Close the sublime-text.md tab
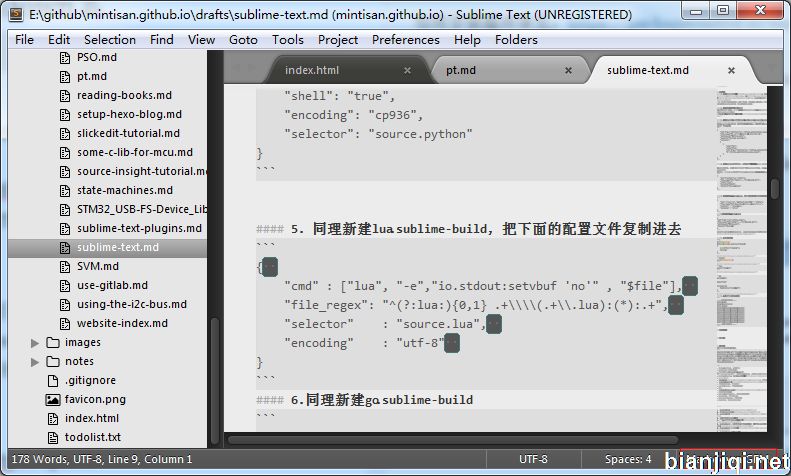Image resolution: width=791 pixels, height=476 pixels. pos(731,71)
